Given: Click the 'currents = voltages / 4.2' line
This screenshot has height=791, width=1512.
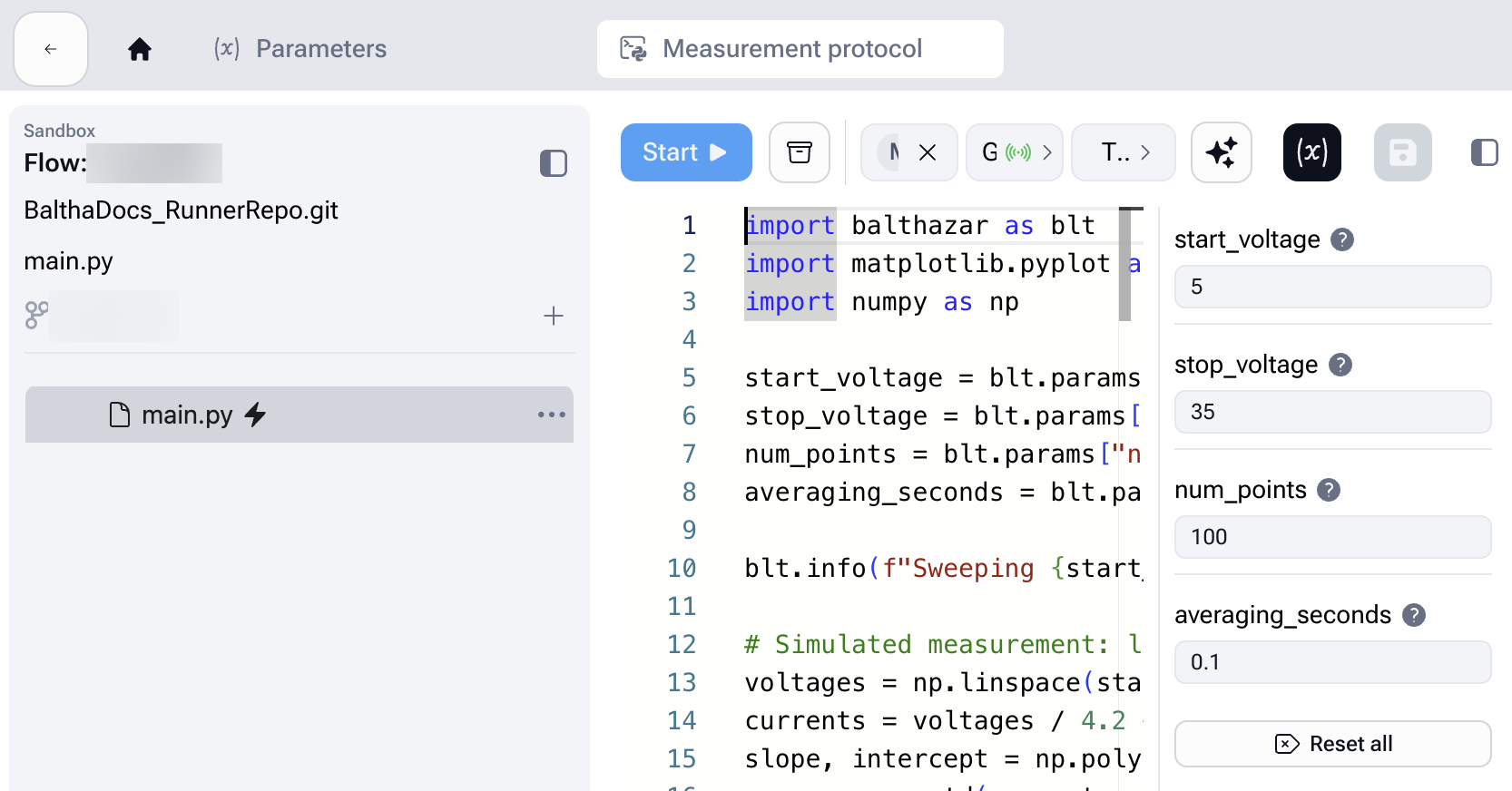Looking at the screenshot, I should 935,720.
